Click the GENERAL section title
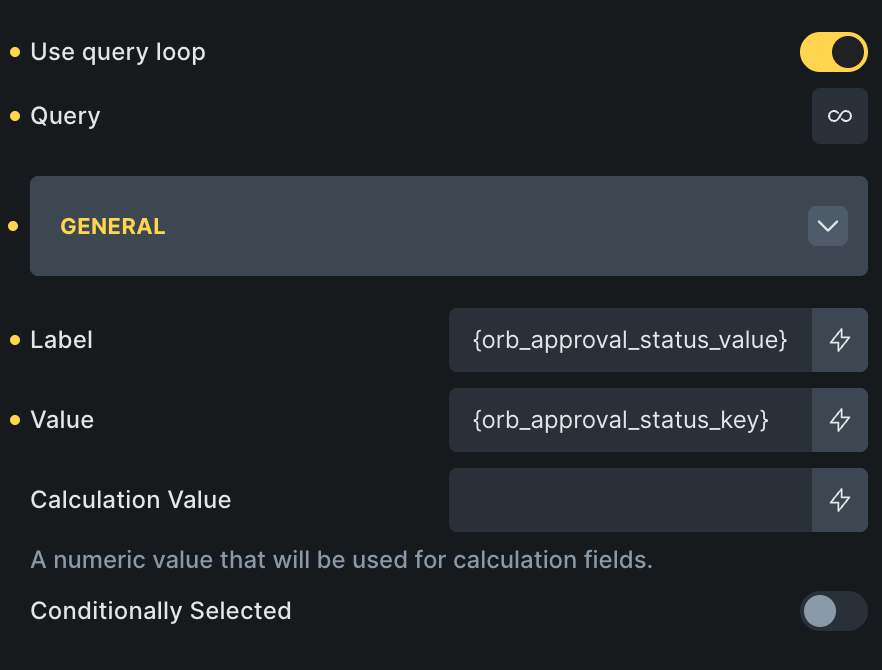Screen dimensions: 882x670 (x=113, y=226)
